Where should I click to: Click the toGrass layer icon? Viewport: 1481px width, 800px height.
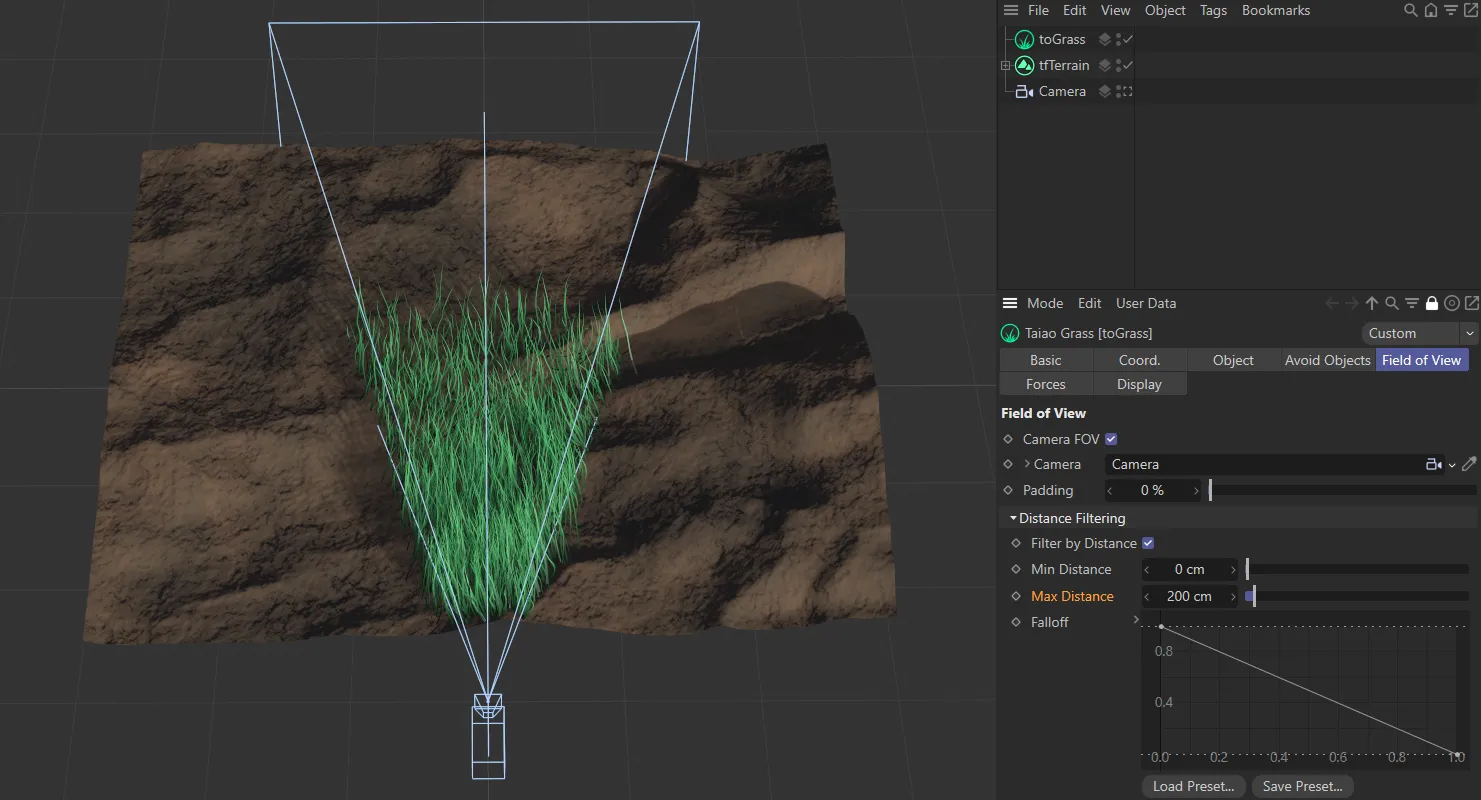[x=1105, y=39]
